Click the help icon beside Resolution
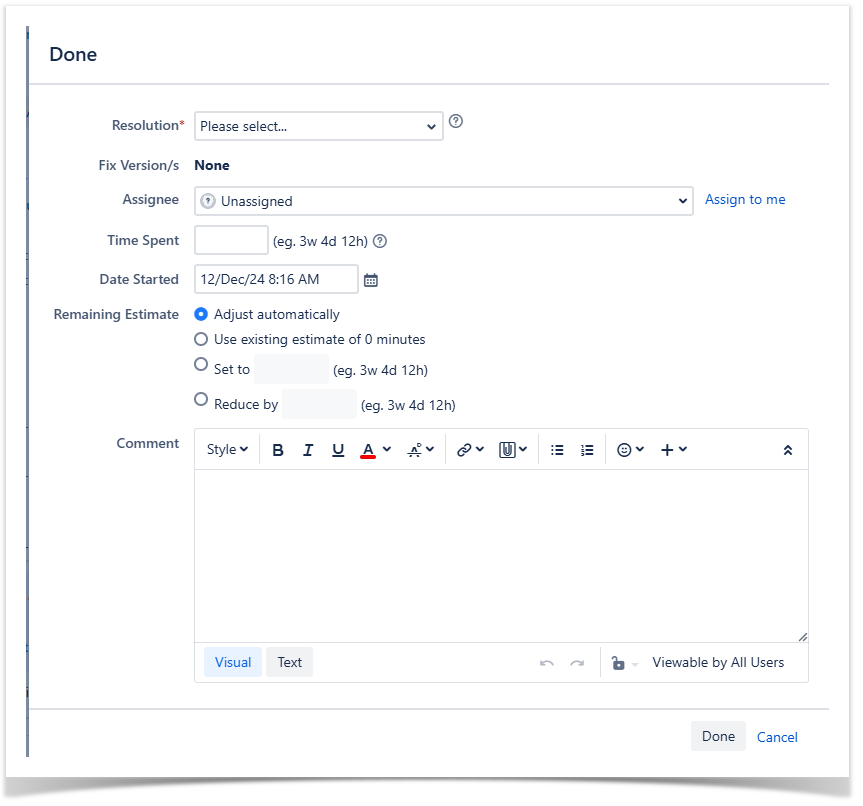 456,122
